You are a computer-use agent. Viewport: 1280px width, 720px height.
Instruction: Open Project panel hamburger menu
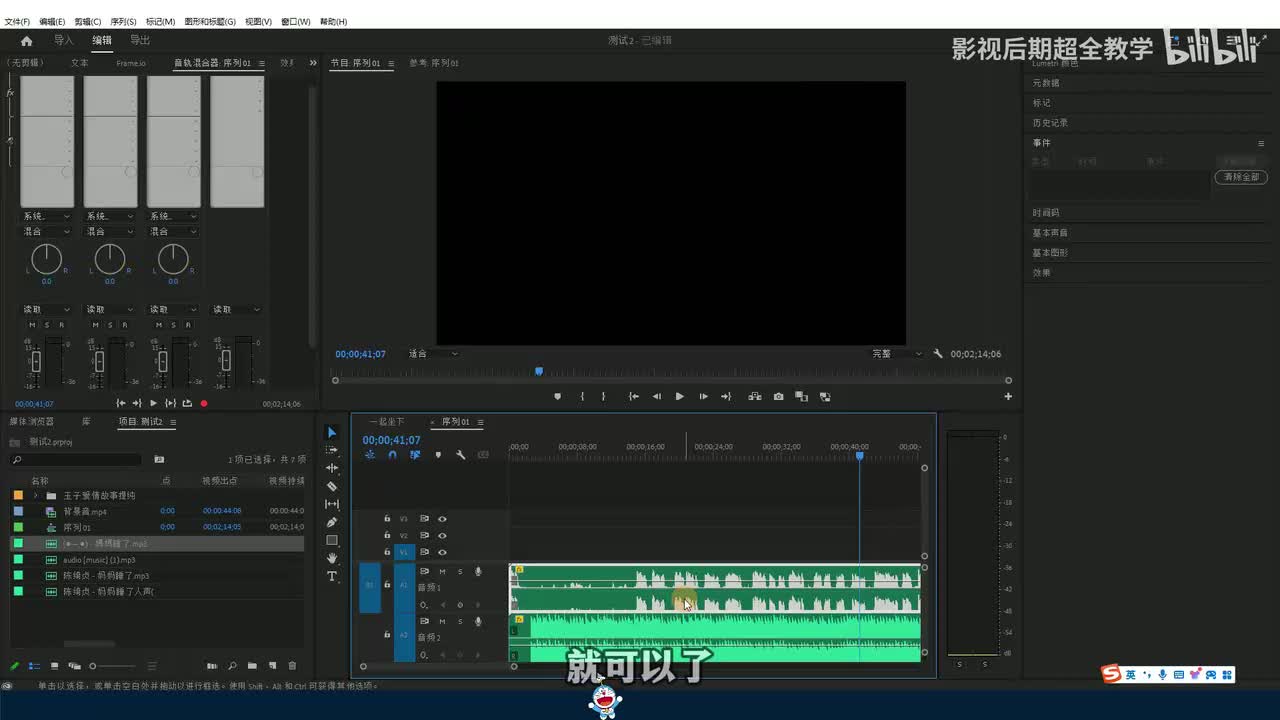(x=173, y=422)
